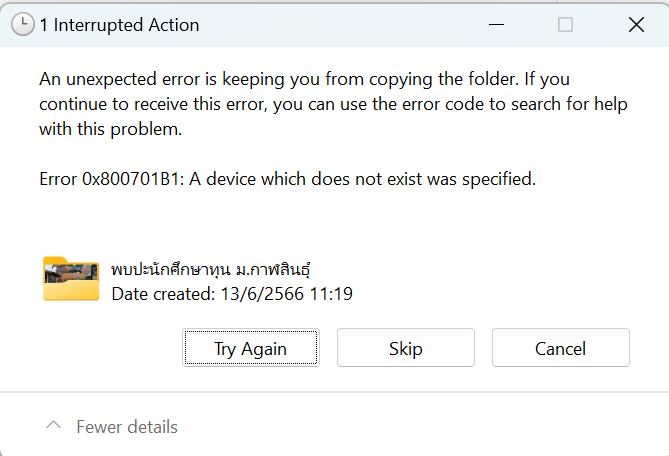Minimize the Interrupted Action dialog

496,25
